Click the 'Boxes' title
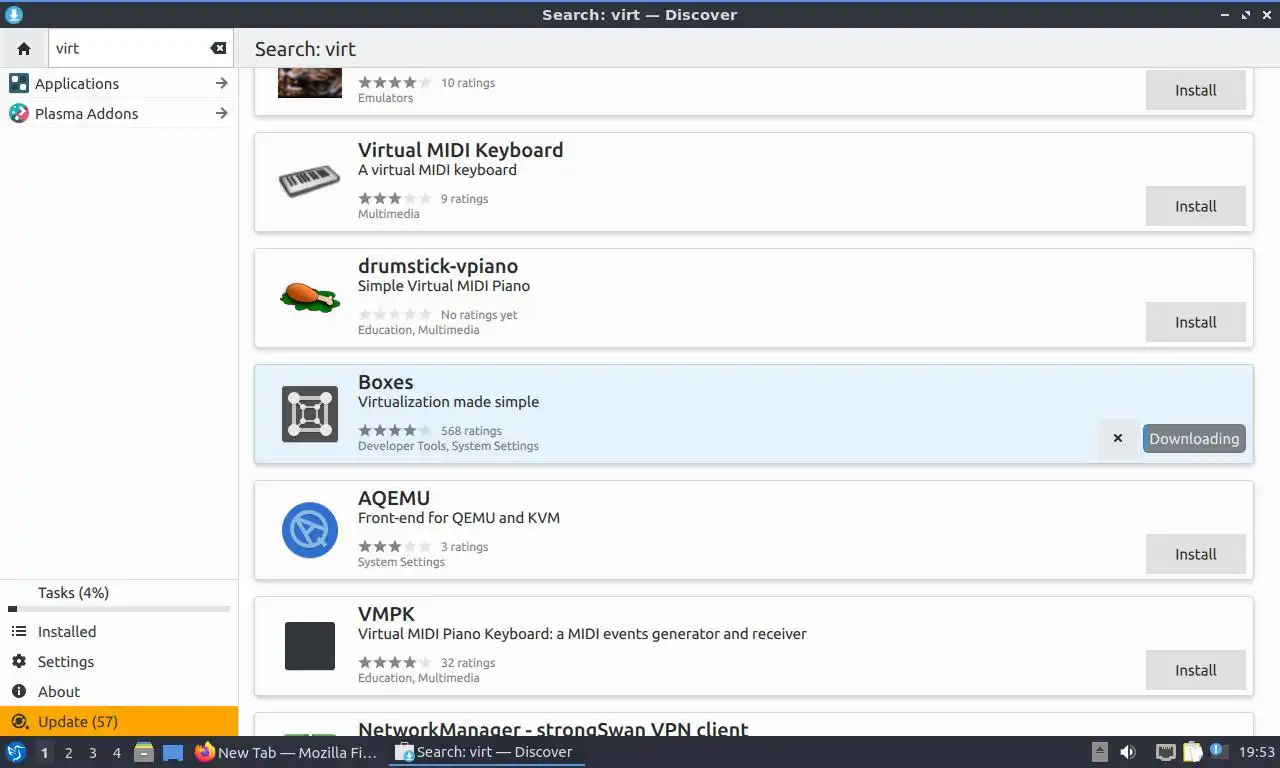 pyautogui.click(x=385, y=382)
